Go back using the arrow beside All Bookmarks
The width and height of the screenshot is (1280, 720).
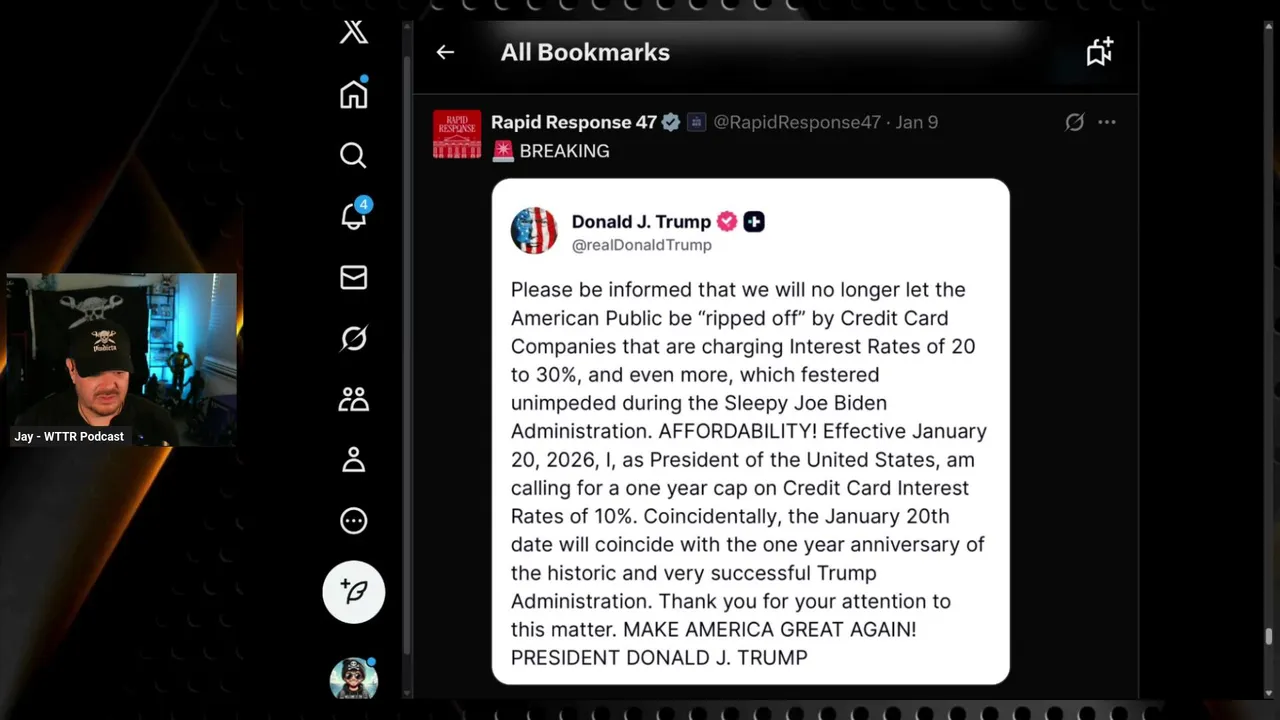445,52
